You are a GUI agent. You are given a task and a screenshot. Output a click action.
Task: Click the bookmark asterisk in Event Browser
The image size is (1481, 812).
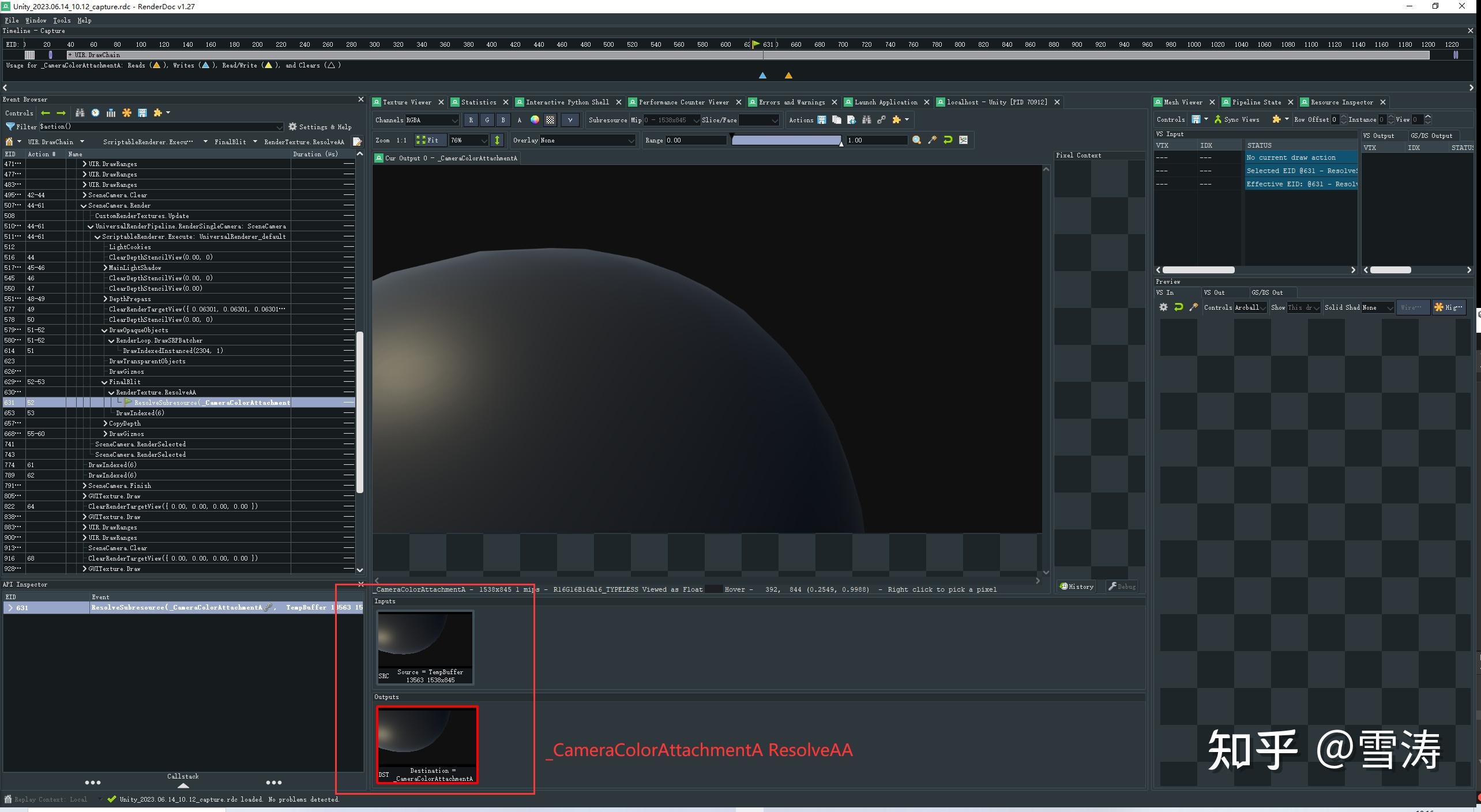(127, 113)
